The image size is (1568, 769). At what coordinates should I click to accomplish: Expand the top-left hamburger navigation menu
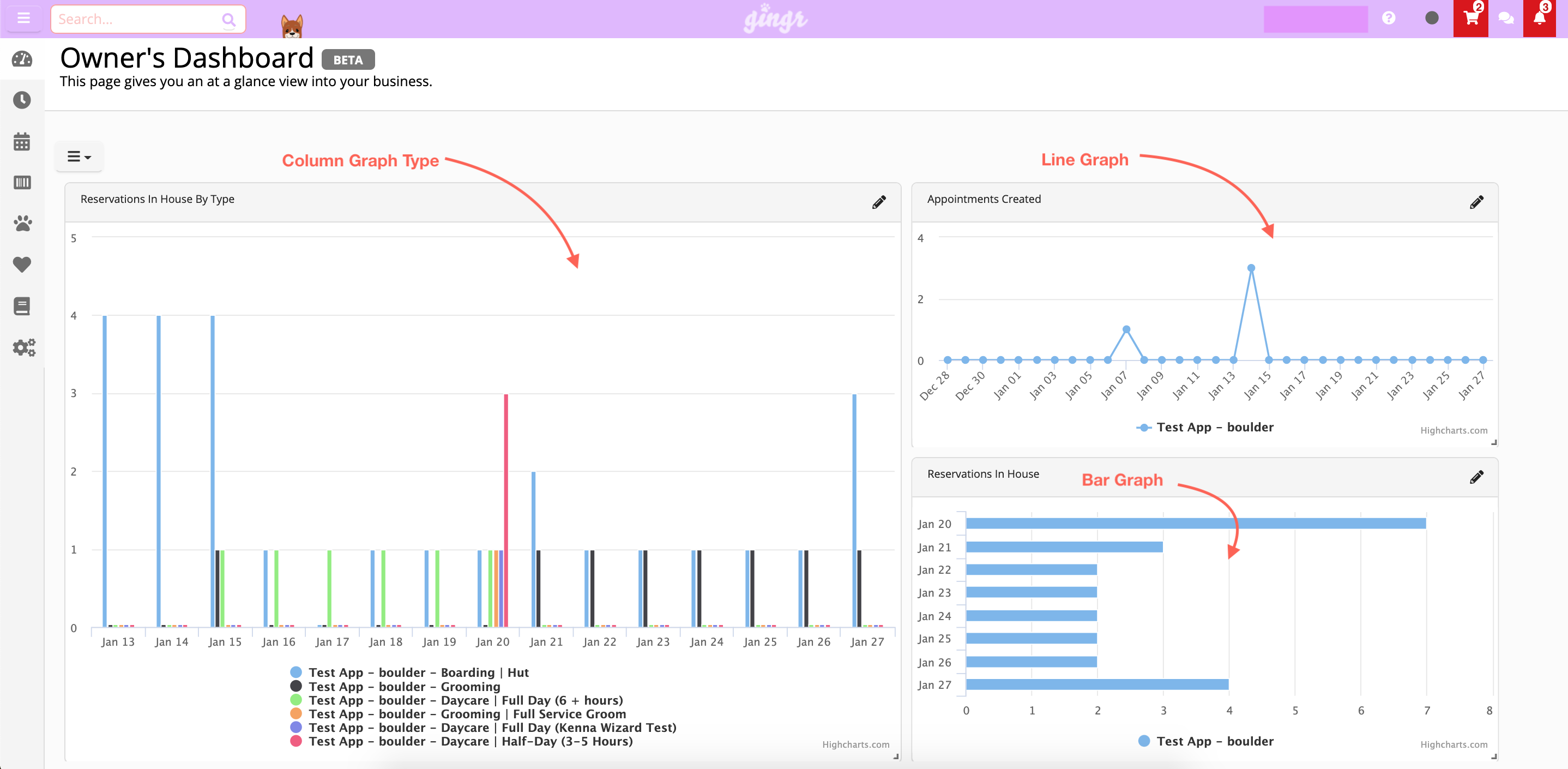pyautogui.click(x=24, y=17)
